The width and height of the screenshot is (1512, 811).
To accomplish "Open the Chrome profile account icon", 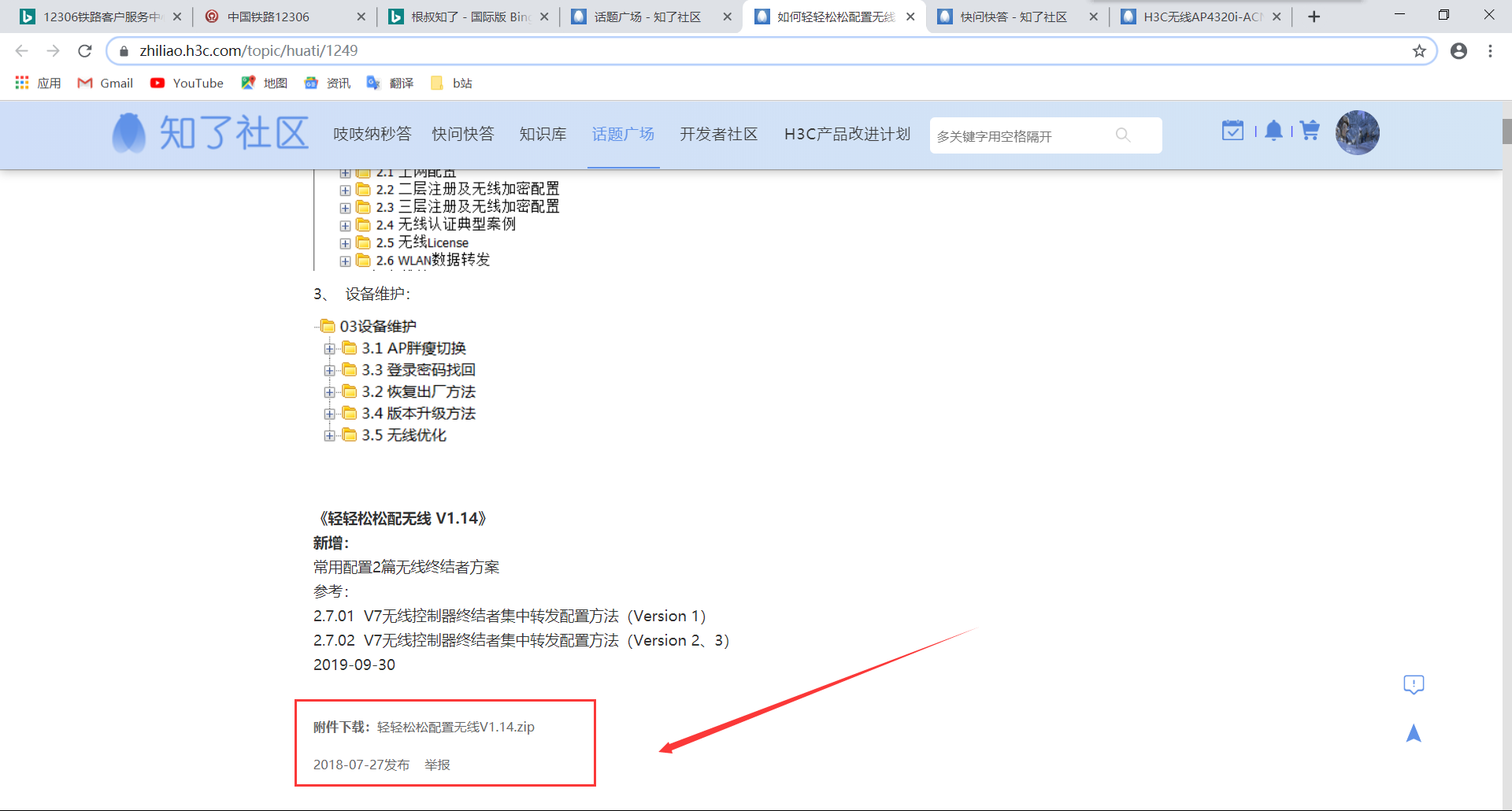I will pyautogui.click(x=1458, y=51).
